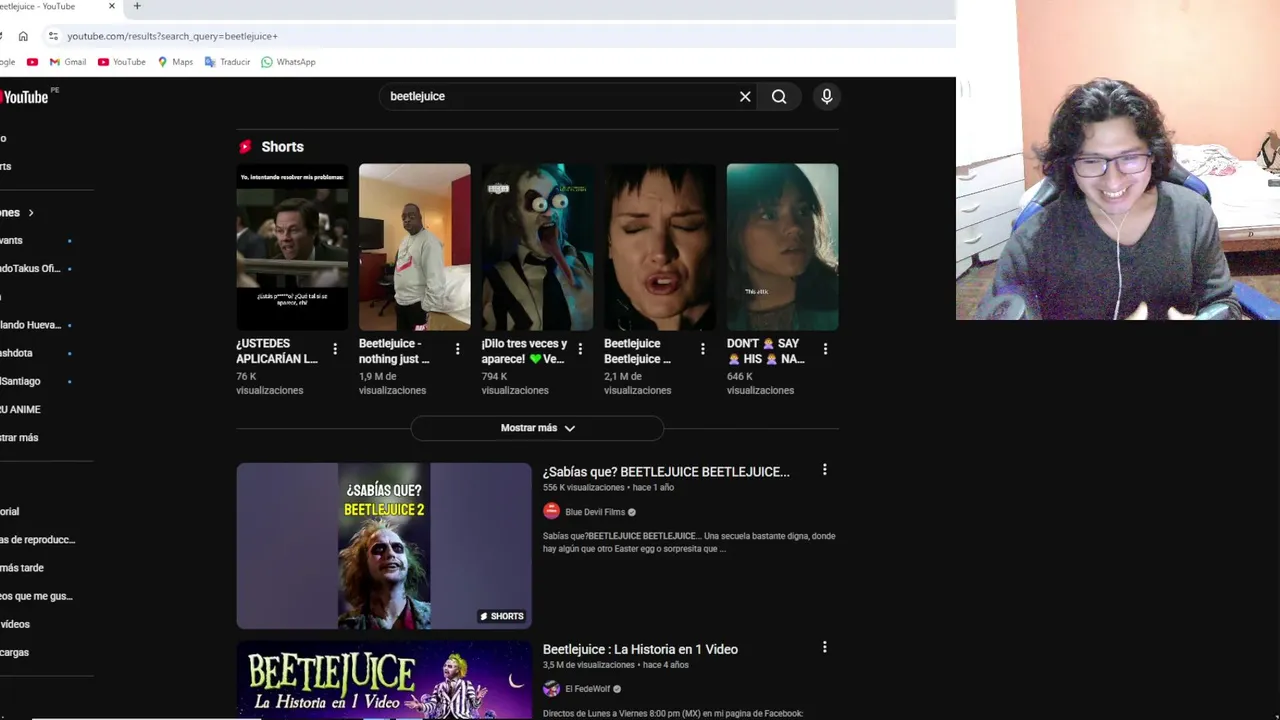Go to Blue Devil Films channel name
The image size is (1280, 720).
tap(595, 512)
